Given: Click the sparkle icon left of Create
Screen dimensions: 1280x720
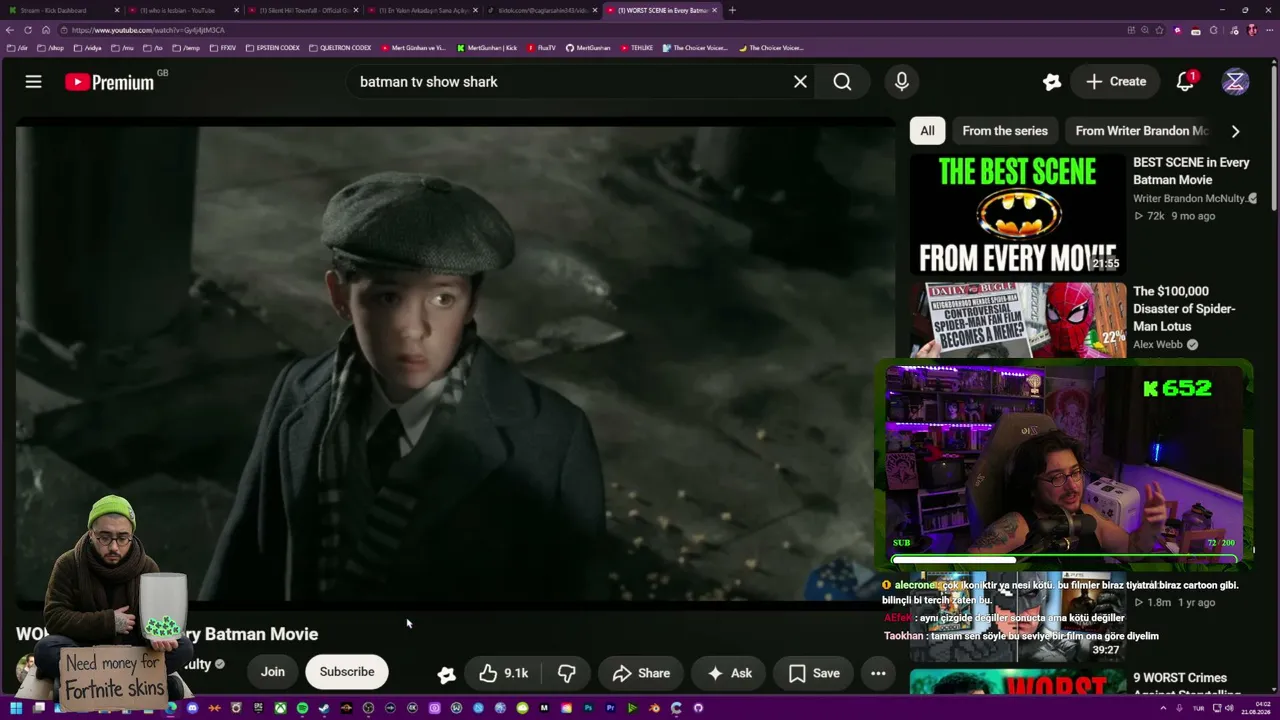Looking at the screenshot, I should [x=1051, y=82].
